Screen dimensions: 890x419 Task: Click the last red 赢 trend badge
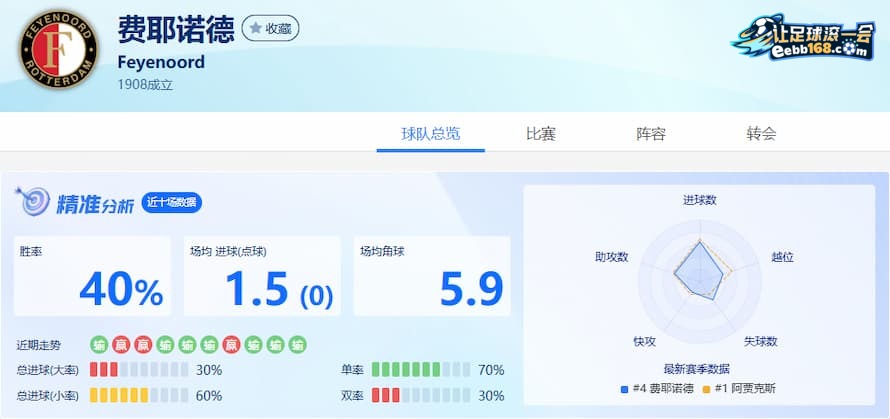pos(231,345)
